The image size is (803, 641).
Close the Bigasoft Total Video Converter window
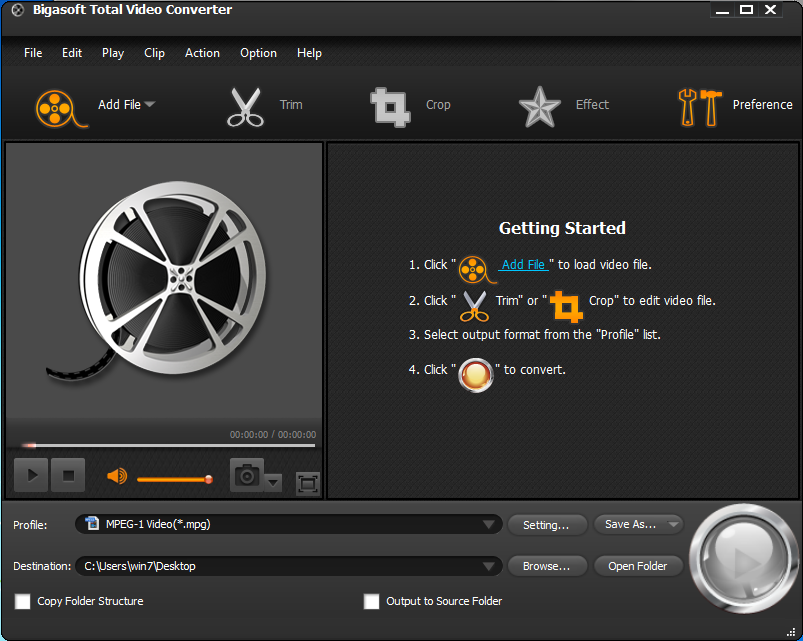point(770,10)
